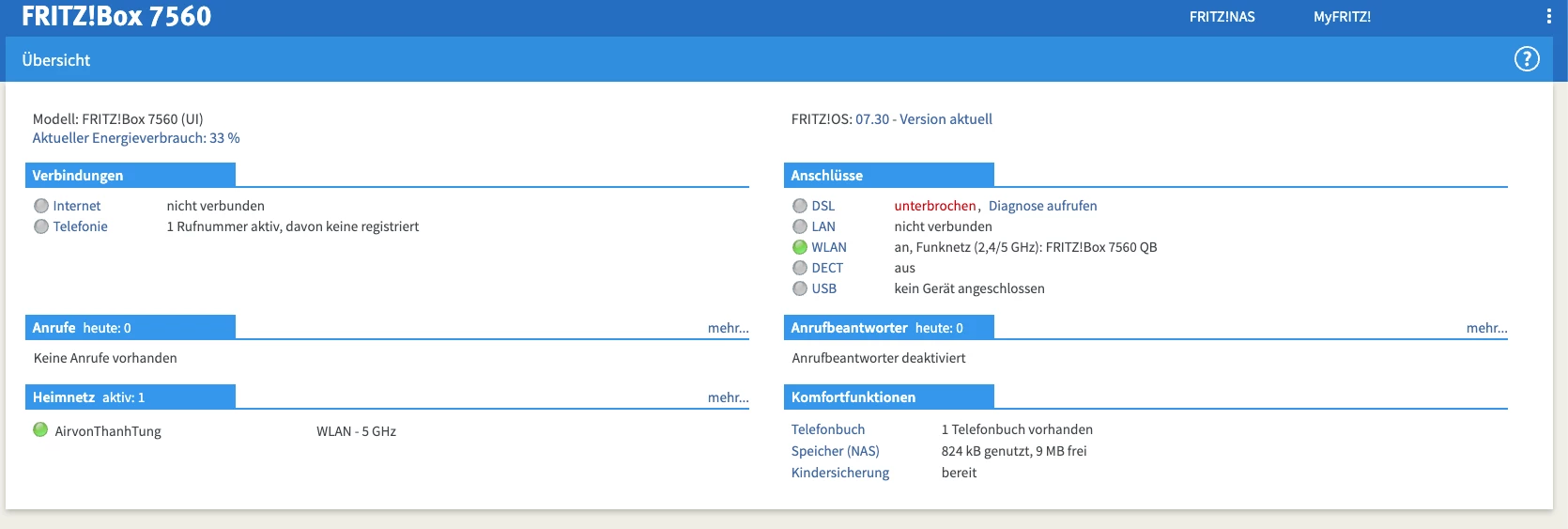The height and width of the screenshot is (529, 1568).
Task: Click the text WLAN - 5 GHz
Action: coord(356,431)
